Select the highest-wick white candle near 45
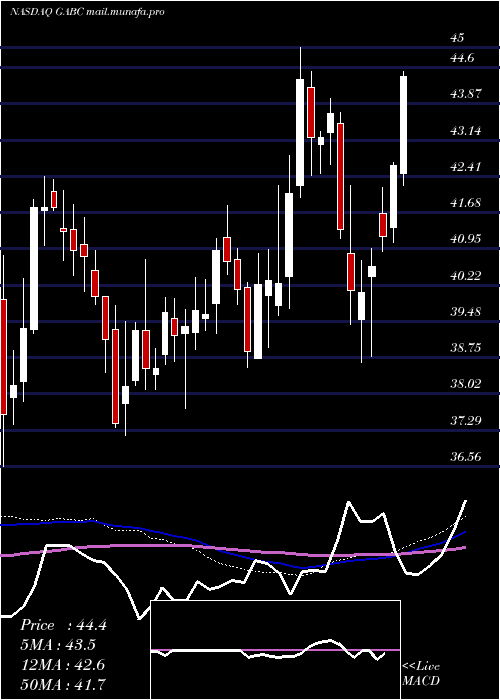 (300, 122)
